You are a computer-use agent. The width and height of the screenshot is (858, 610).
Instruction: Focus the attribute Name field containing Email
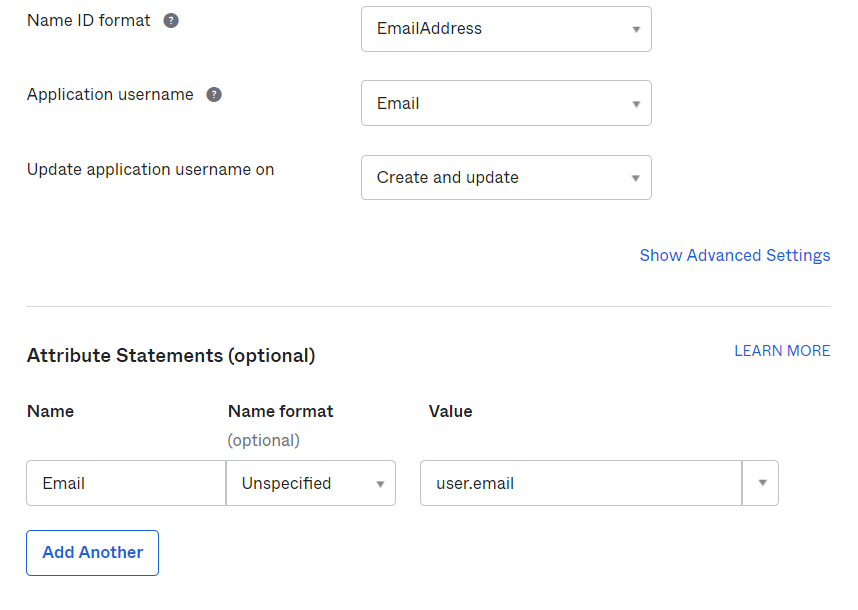(126, 483)
